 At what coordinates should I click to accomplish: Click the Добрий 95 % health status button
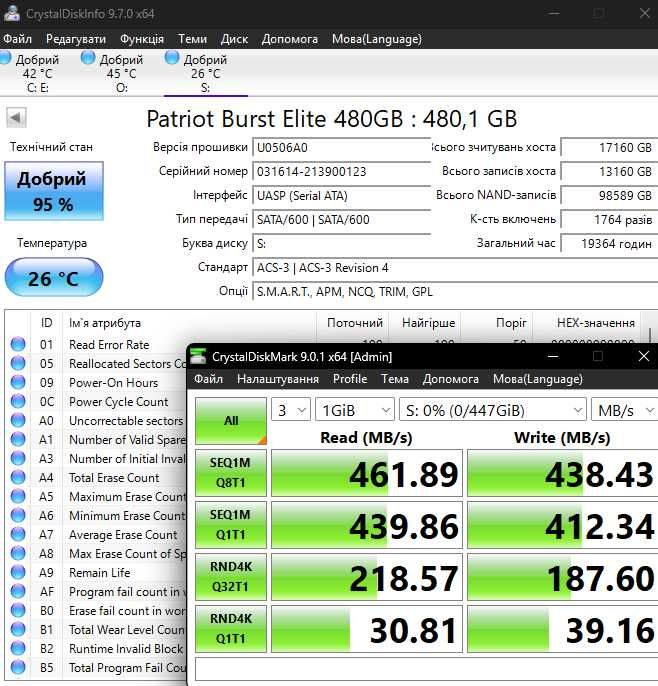point(54,191)
